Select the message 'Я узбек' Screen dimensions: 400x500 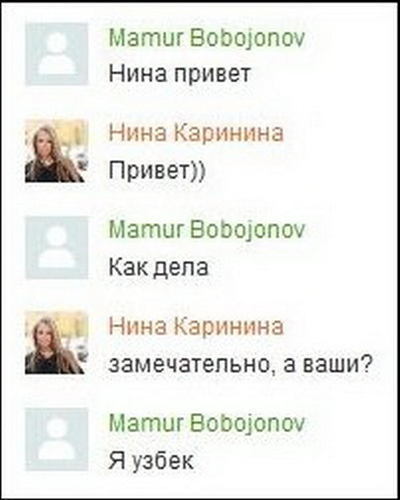tap(151, 461)
